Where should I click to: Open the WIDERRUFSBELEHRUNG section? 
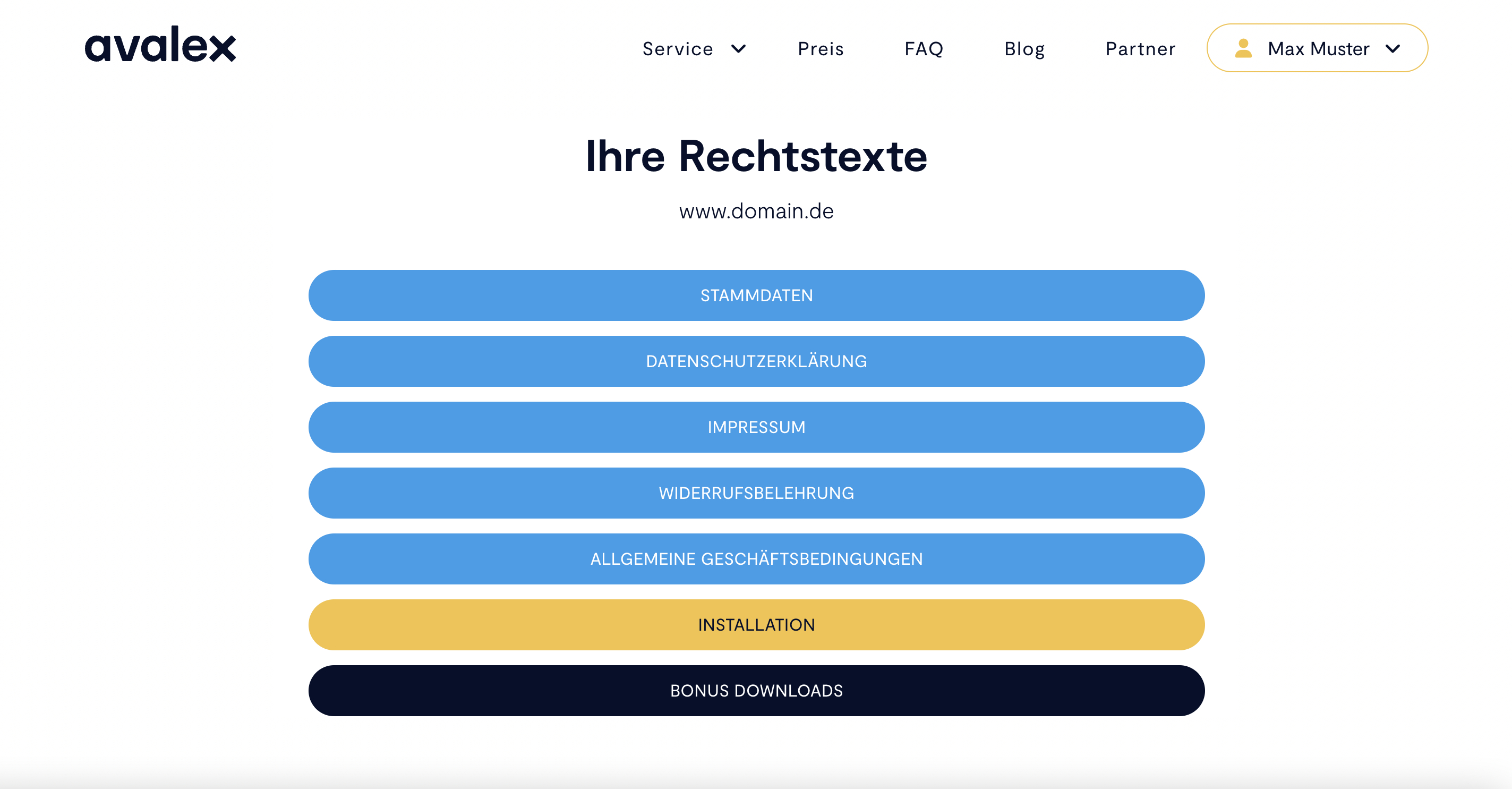point(756,493)
